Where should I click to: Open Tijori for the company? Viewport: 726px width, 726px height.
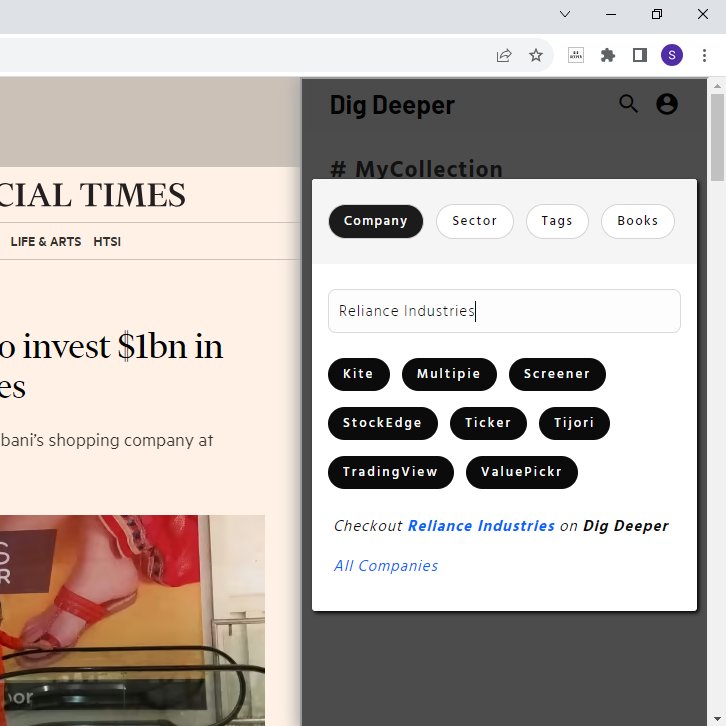click(574, 423)
